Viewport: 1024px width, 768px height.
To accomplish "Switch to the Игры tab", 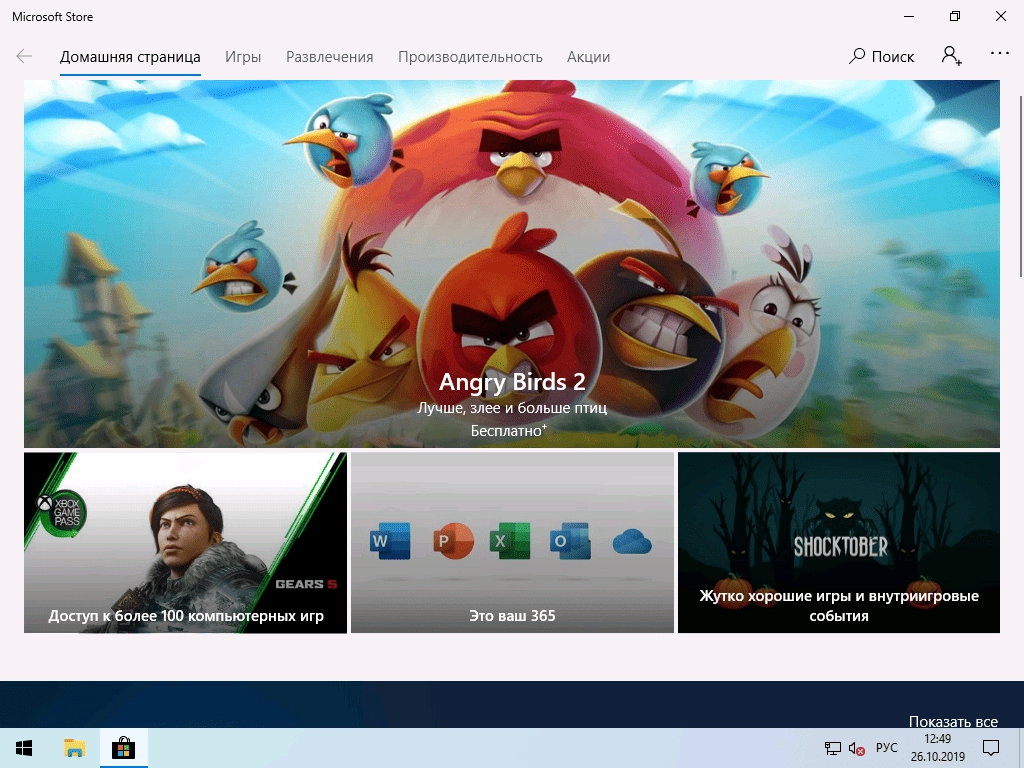I will click(243, 57).
